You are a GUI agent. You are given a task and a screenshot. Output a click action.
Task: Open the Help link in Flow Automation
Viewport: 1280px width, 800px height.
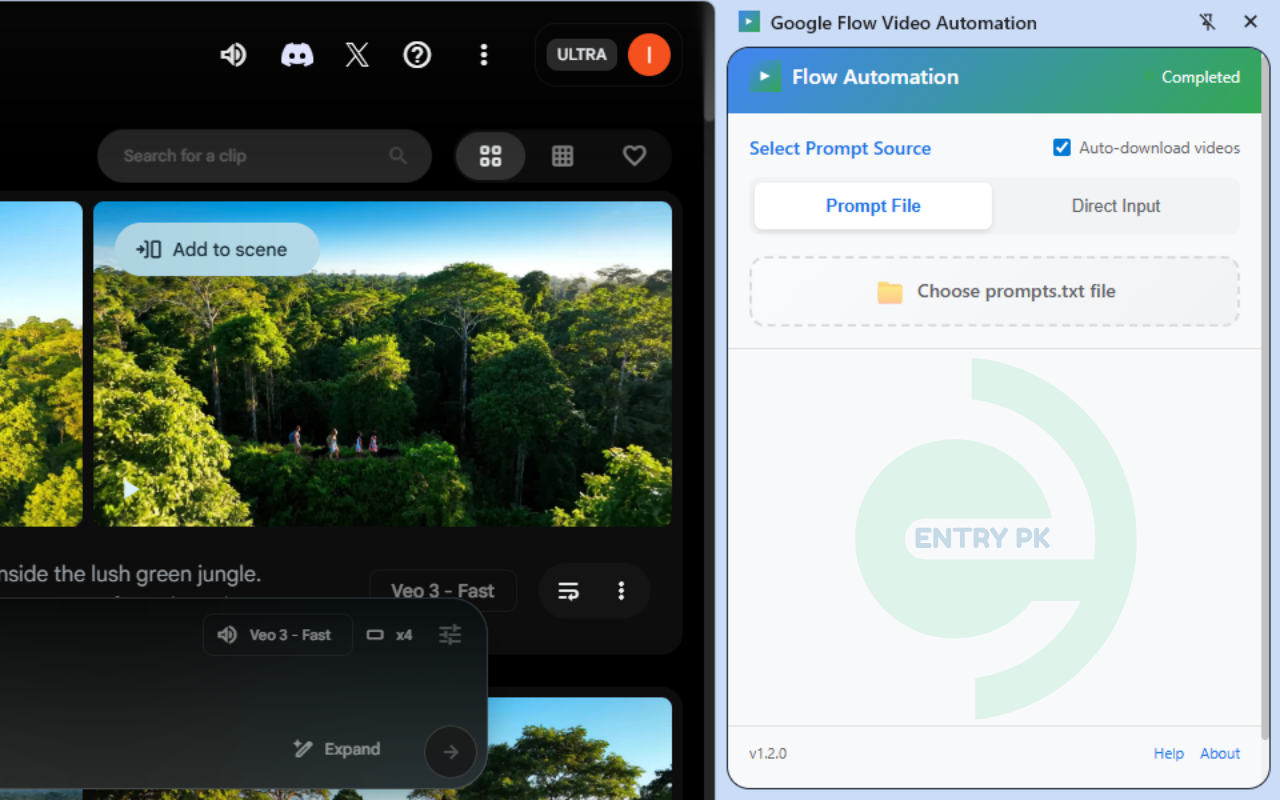click(x=1168, y=753)
